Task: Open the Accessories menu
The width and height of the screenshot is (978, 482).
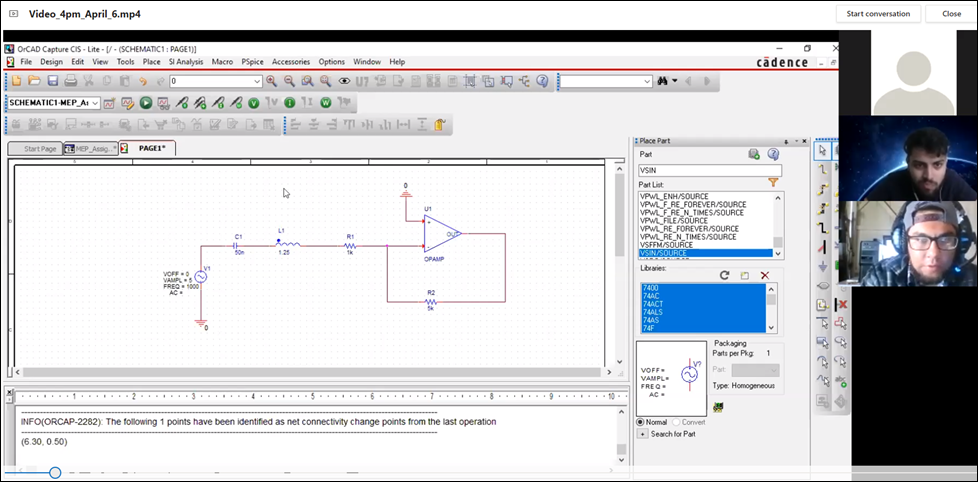Action: pyautogui.click(x=291, y=62)
